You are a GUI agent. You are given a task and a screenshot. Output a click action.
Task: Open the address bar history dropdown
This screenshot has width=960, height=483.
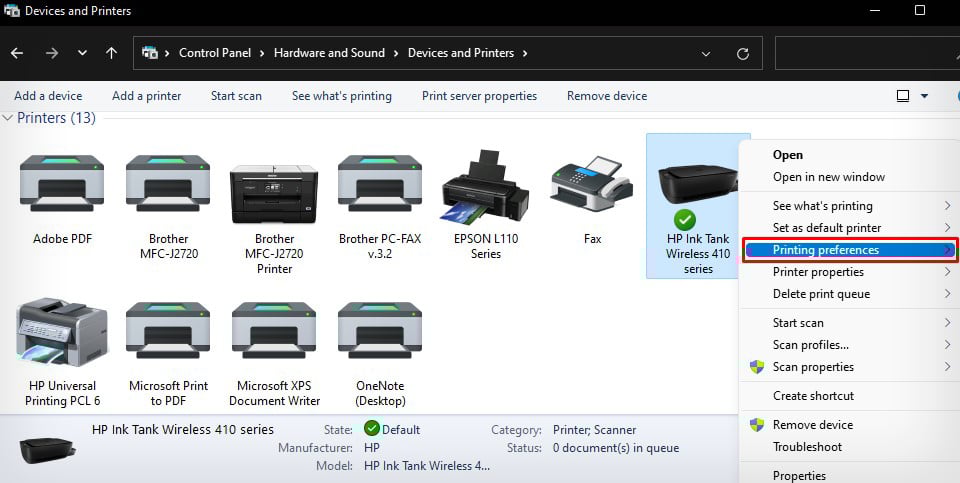pos(706,53)
